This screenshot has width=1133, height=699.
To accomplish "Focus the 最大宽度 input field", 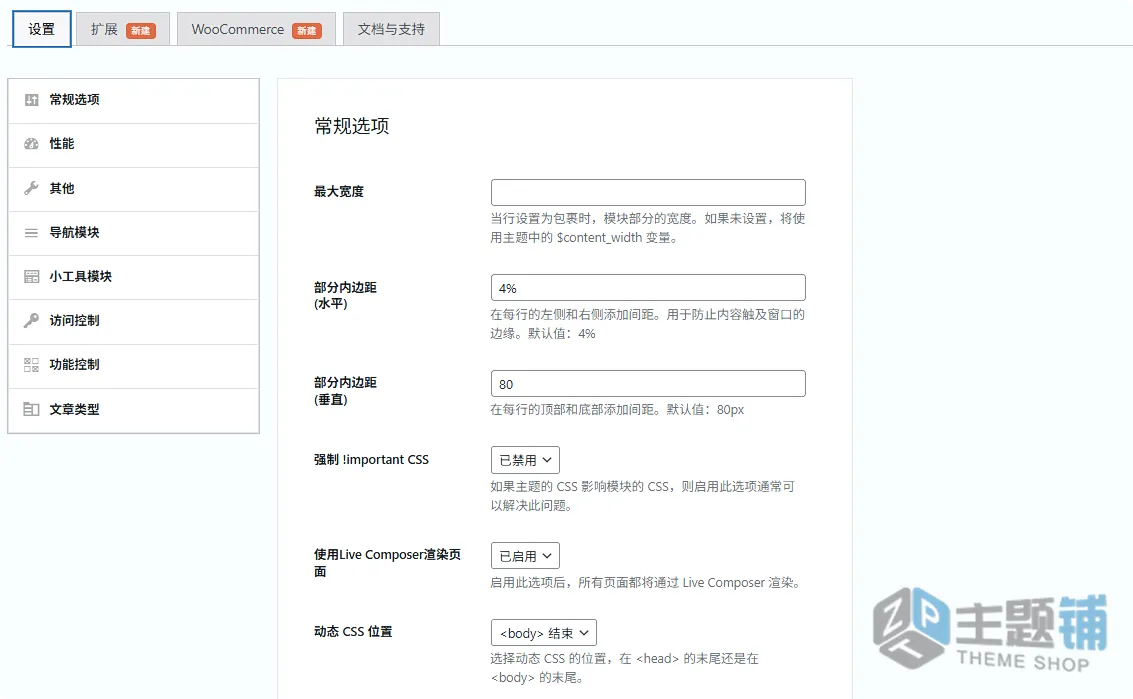I will click(648, 192).
